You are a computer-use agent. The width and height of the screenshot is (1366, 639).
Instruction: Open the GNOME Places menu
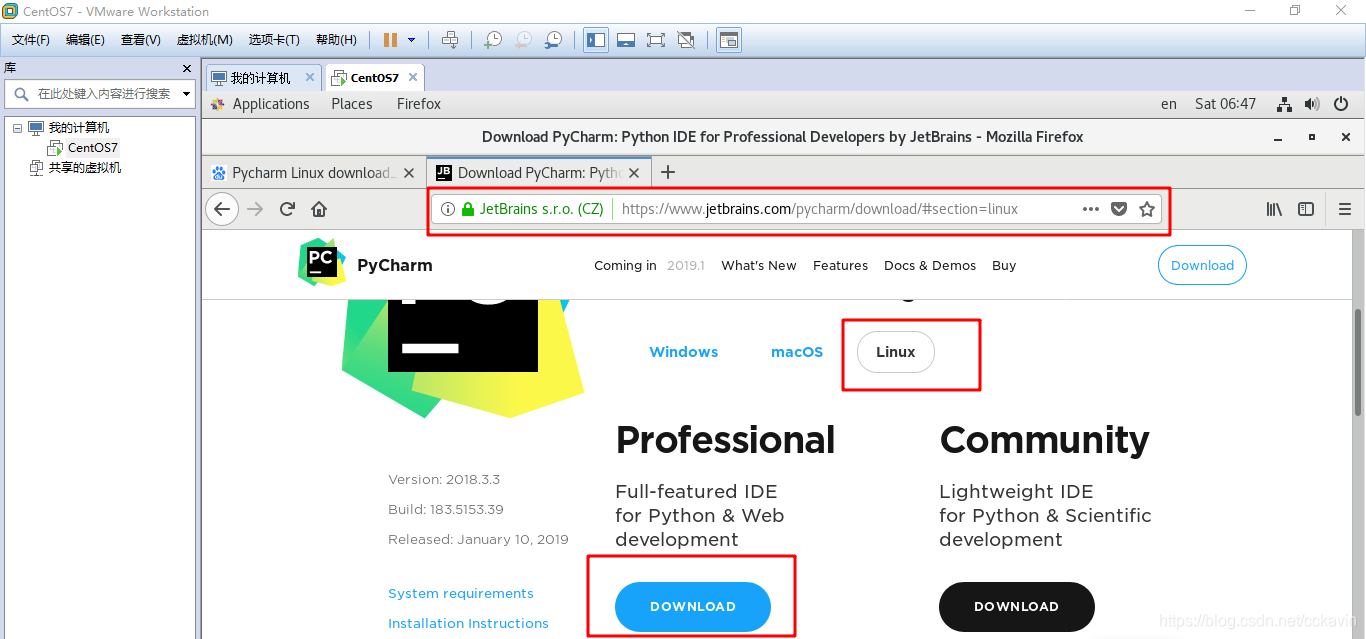pos(352,104)
